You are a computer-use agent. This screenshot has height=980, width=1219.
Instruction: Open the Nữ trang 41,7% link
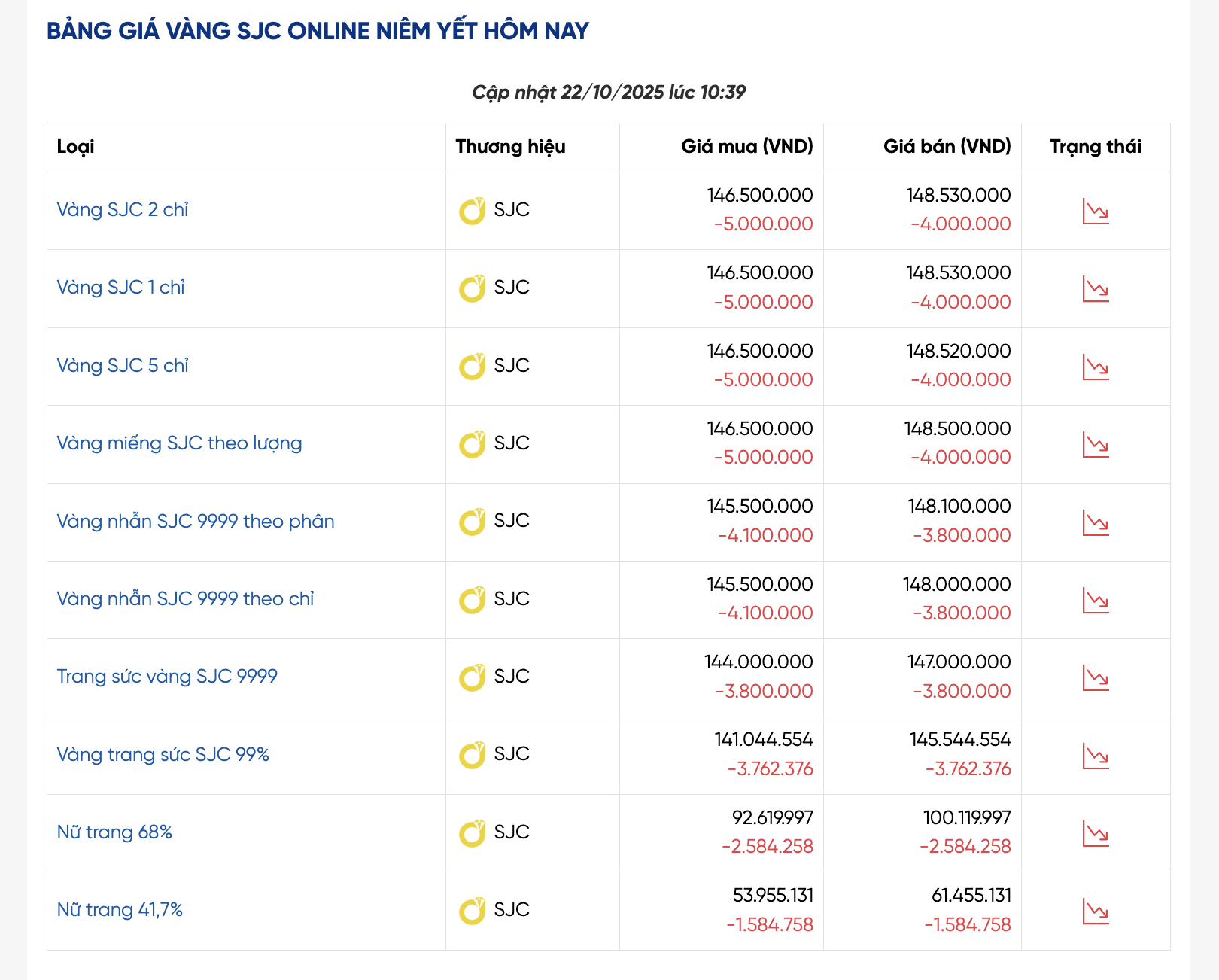tap(120, 910)
